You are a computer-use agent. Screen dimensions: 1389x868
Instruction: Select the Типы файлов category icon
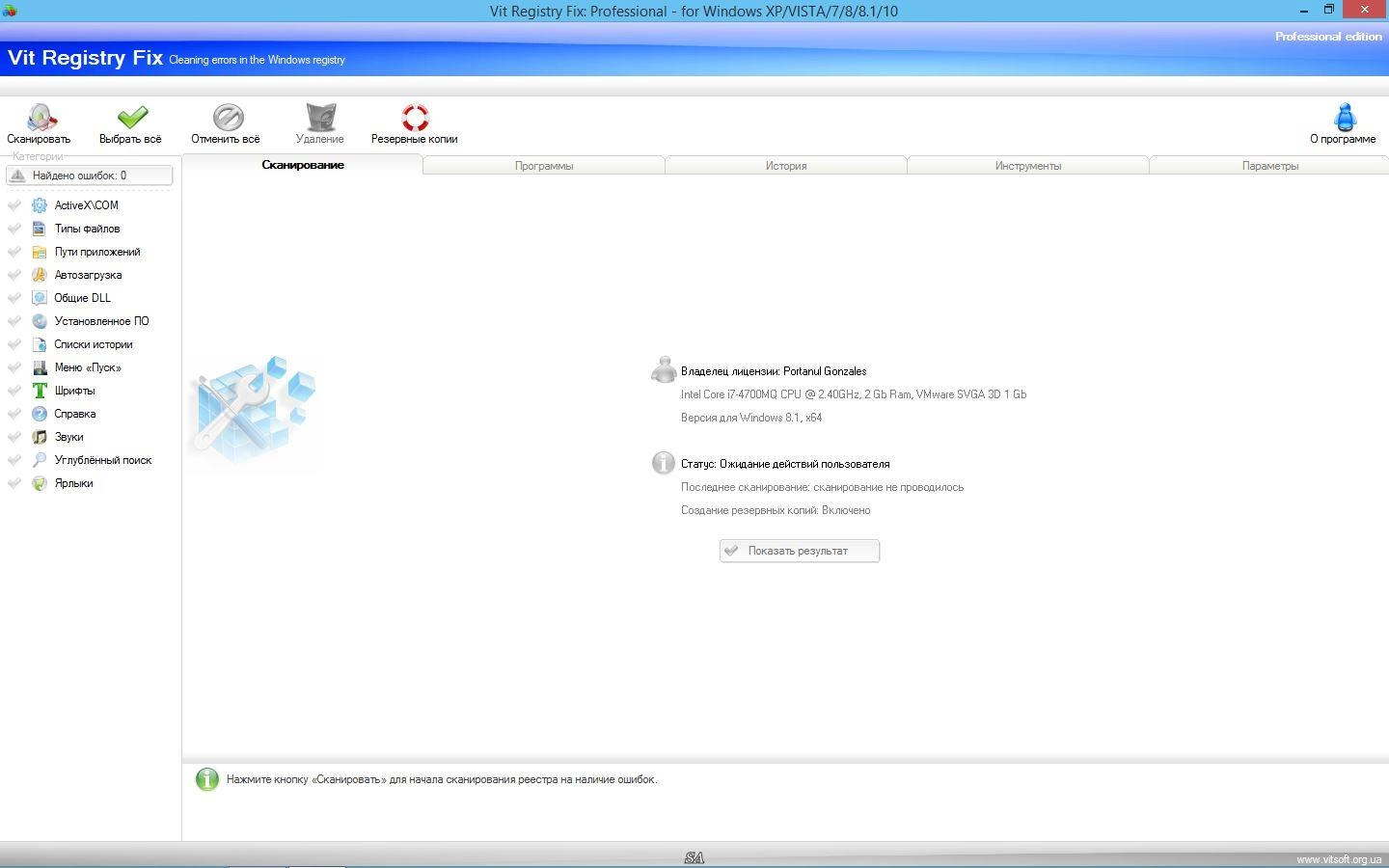point(40,229)
